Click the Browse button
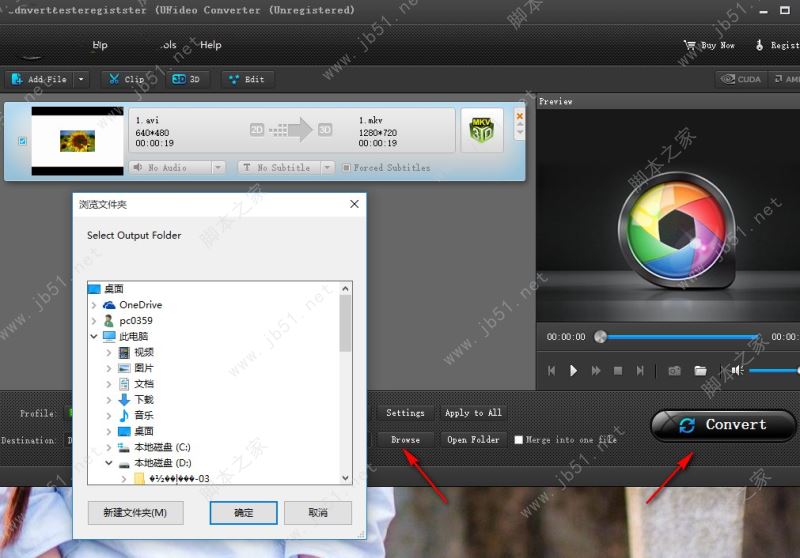Viewport: 800px width, 558px height. click(405, 440)
